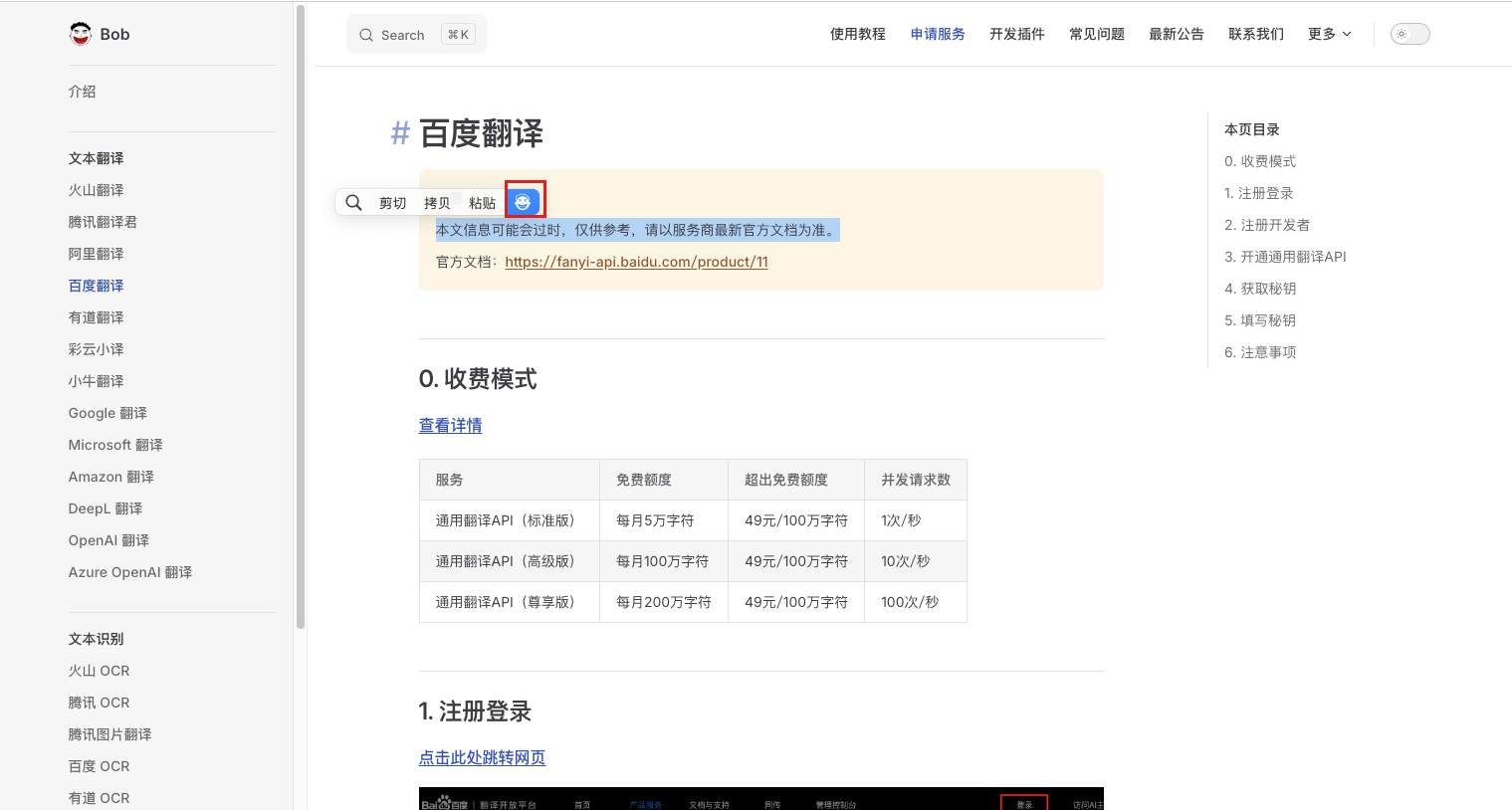This screenshot has width=1512, height=810.
Task: Open 腾讯 OCR in the sidebar
Action: [100, 703]
